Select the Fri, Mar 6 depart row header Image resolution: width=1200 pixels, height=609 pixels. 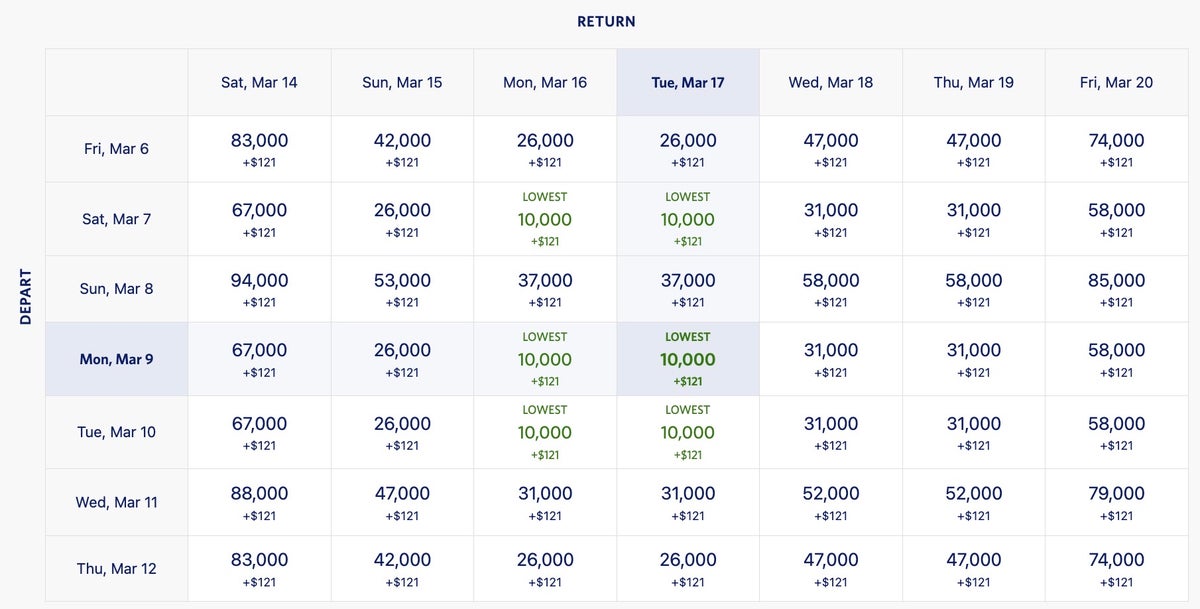[116, 149]
